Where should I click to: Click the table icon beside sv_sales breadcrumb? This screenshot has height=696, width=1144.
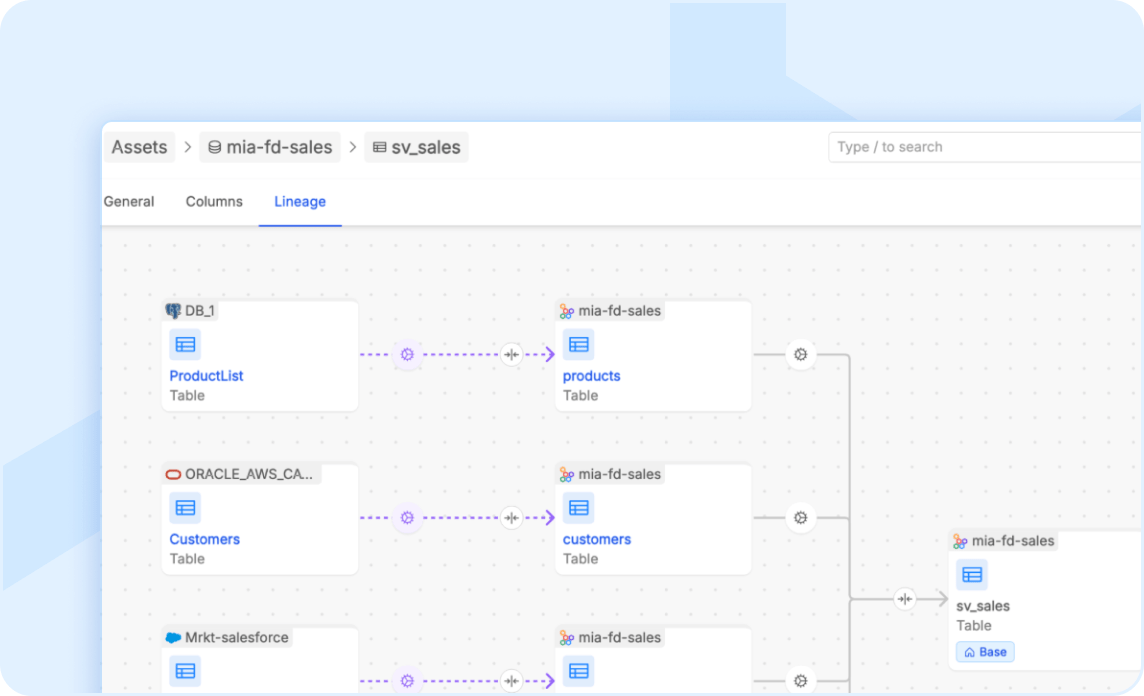[379, 147]
